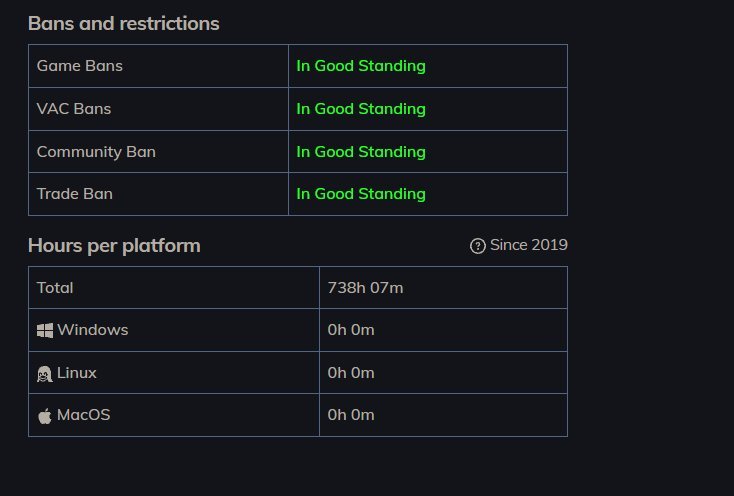Click the Since 2019 text
734x496 pixels.
coord(528,245)
